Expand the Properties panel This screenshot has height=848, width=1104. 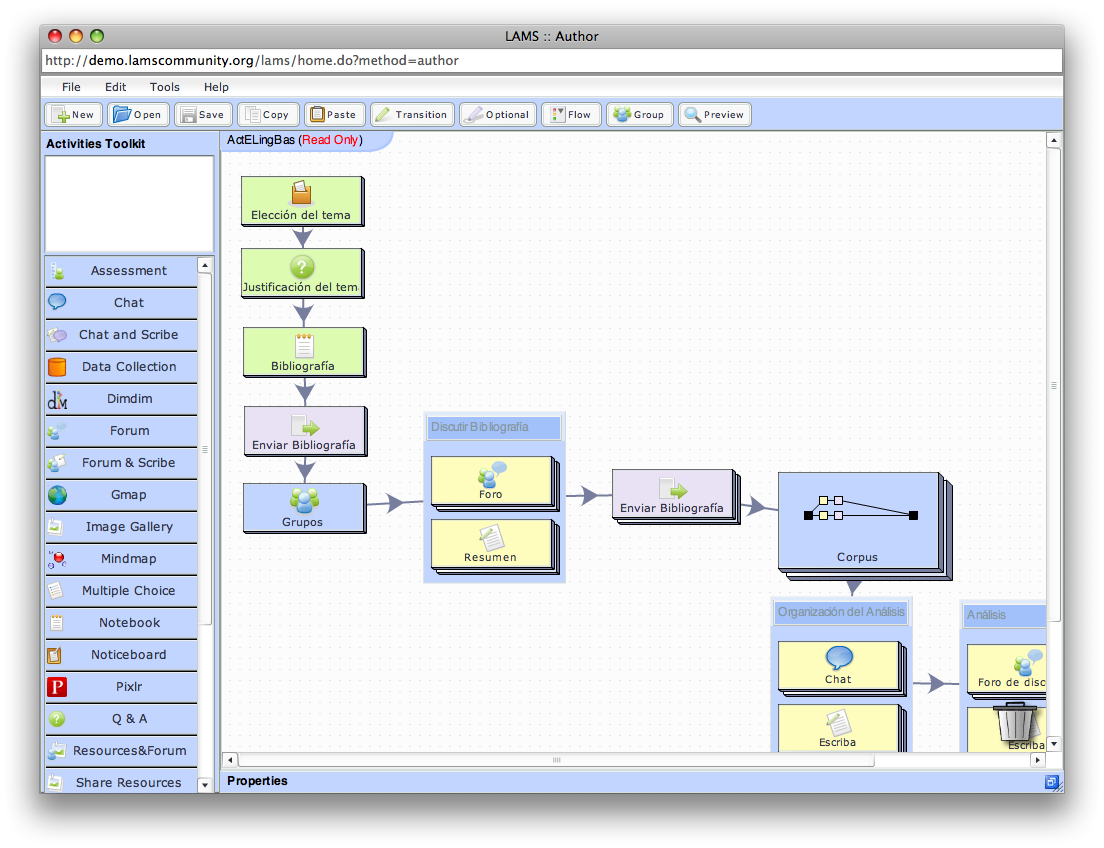tap(1051, 782)
